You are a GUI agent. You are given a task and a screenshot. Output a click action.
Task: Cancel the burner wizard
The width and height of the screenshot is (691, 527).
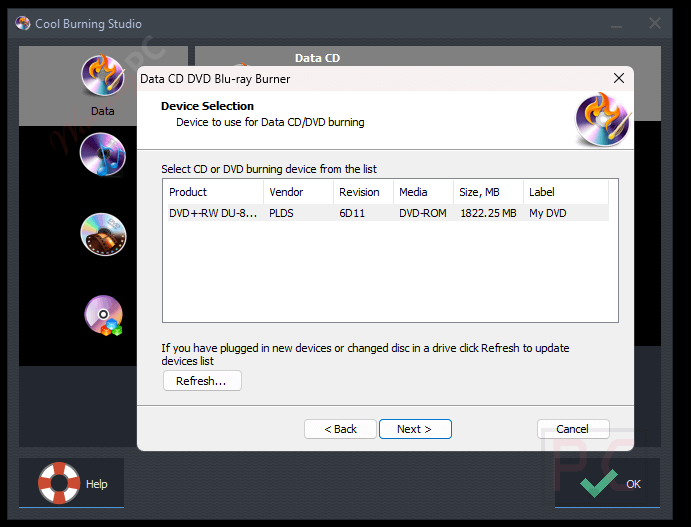573,429
